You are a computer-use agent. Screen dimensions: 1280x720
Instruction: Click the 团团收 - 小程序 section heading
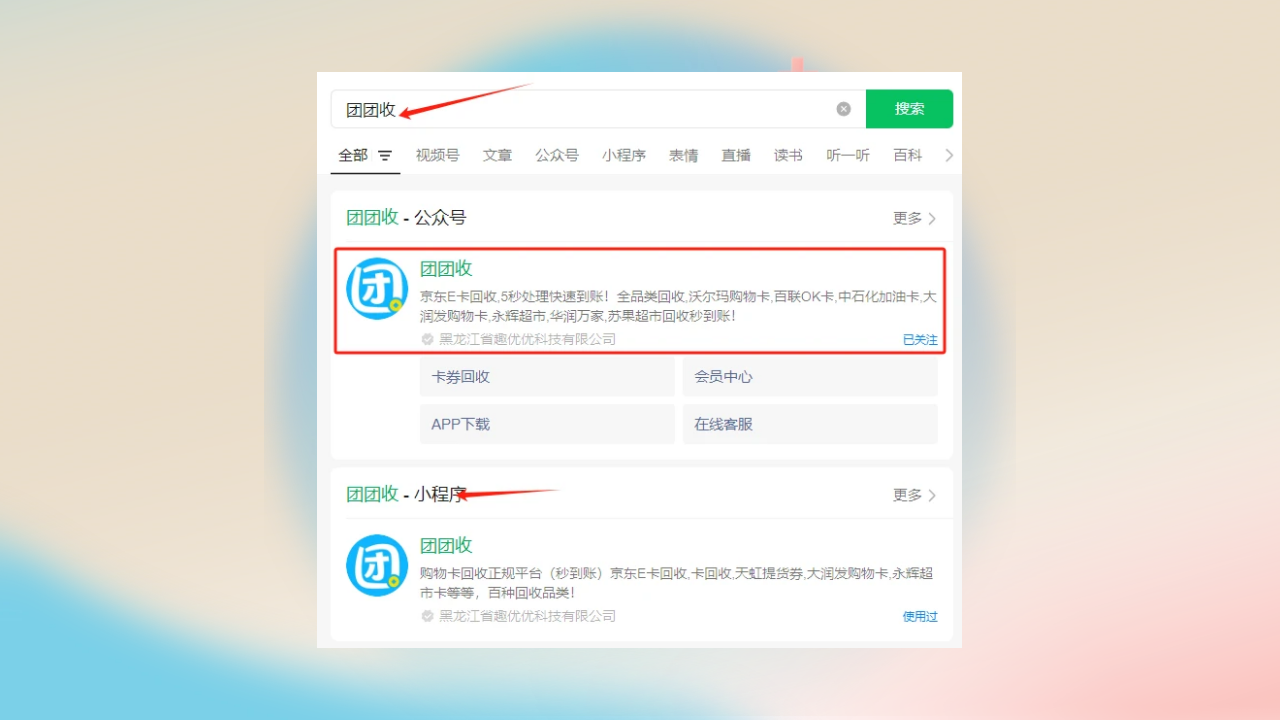[406, 494]
